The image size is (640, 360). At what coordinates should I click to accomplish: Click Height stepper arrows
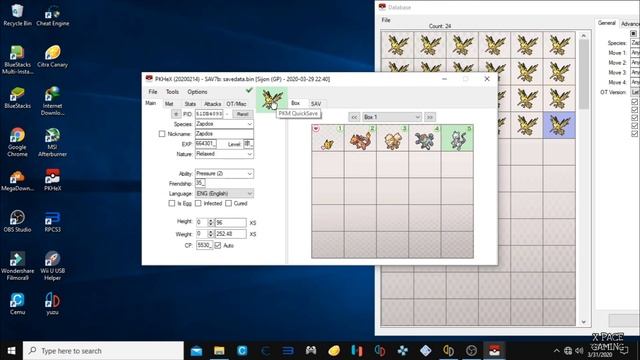211,222
